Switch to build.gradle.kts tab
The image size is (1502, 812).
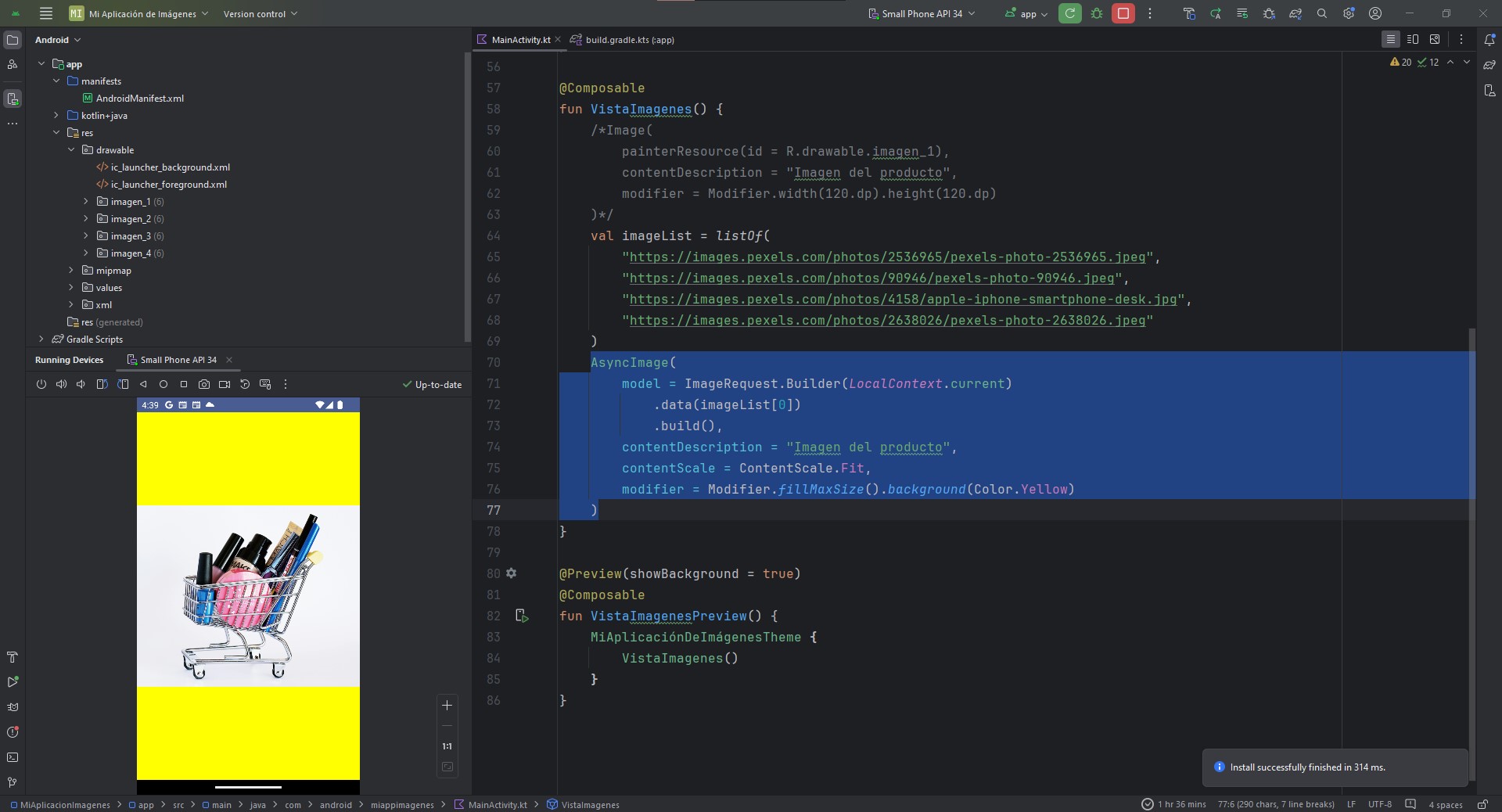[x=629, y=40]
